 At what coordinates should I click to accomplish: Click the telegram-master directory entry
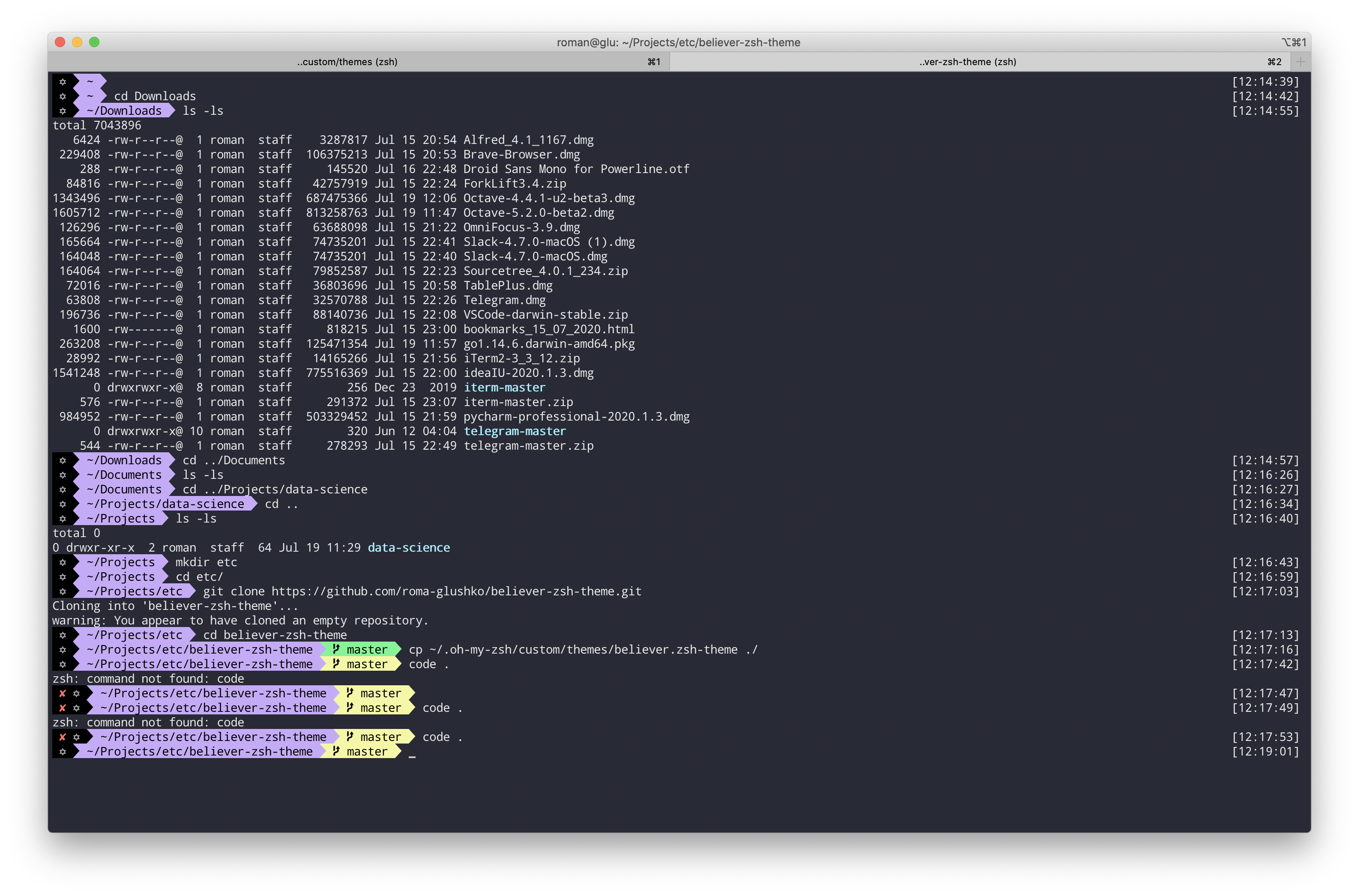[515, 431]
